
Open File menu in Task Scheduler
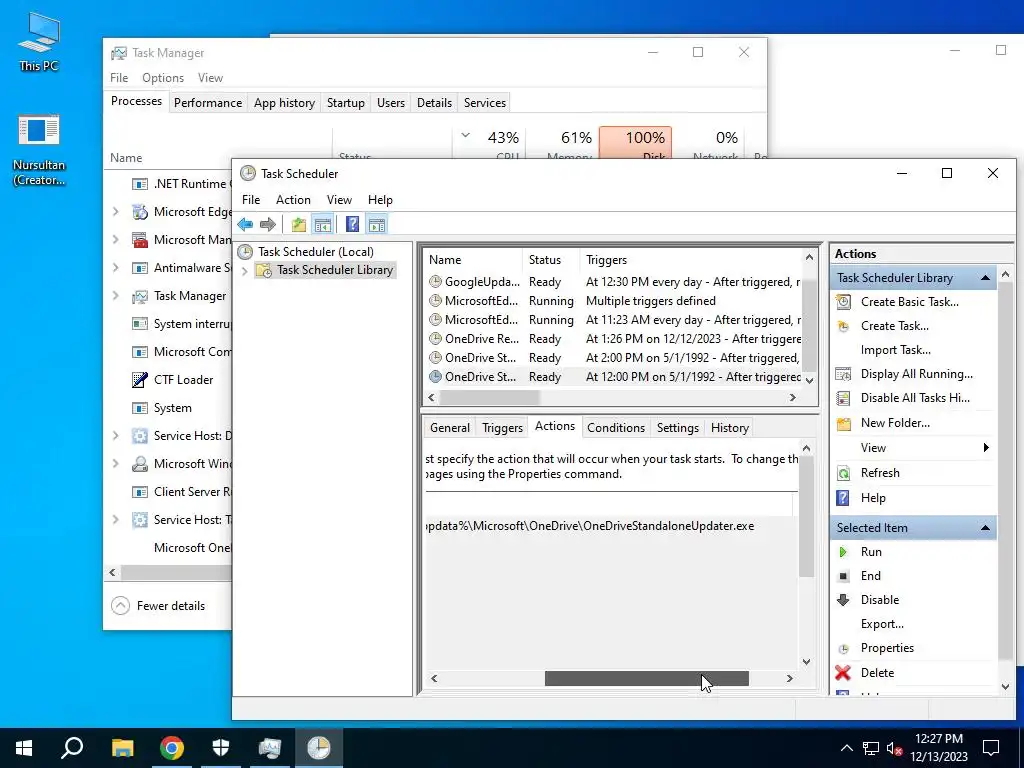point(251,200)
